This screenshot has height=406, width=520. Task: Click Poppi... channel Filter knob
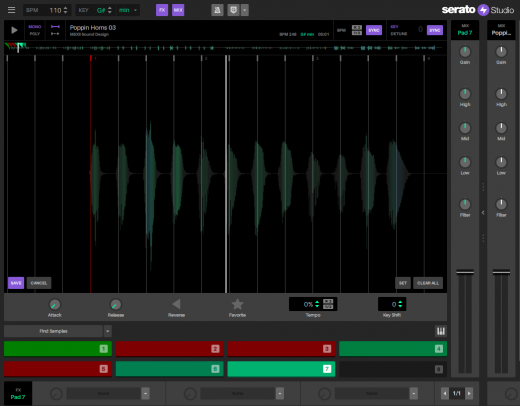pos(501,204)
